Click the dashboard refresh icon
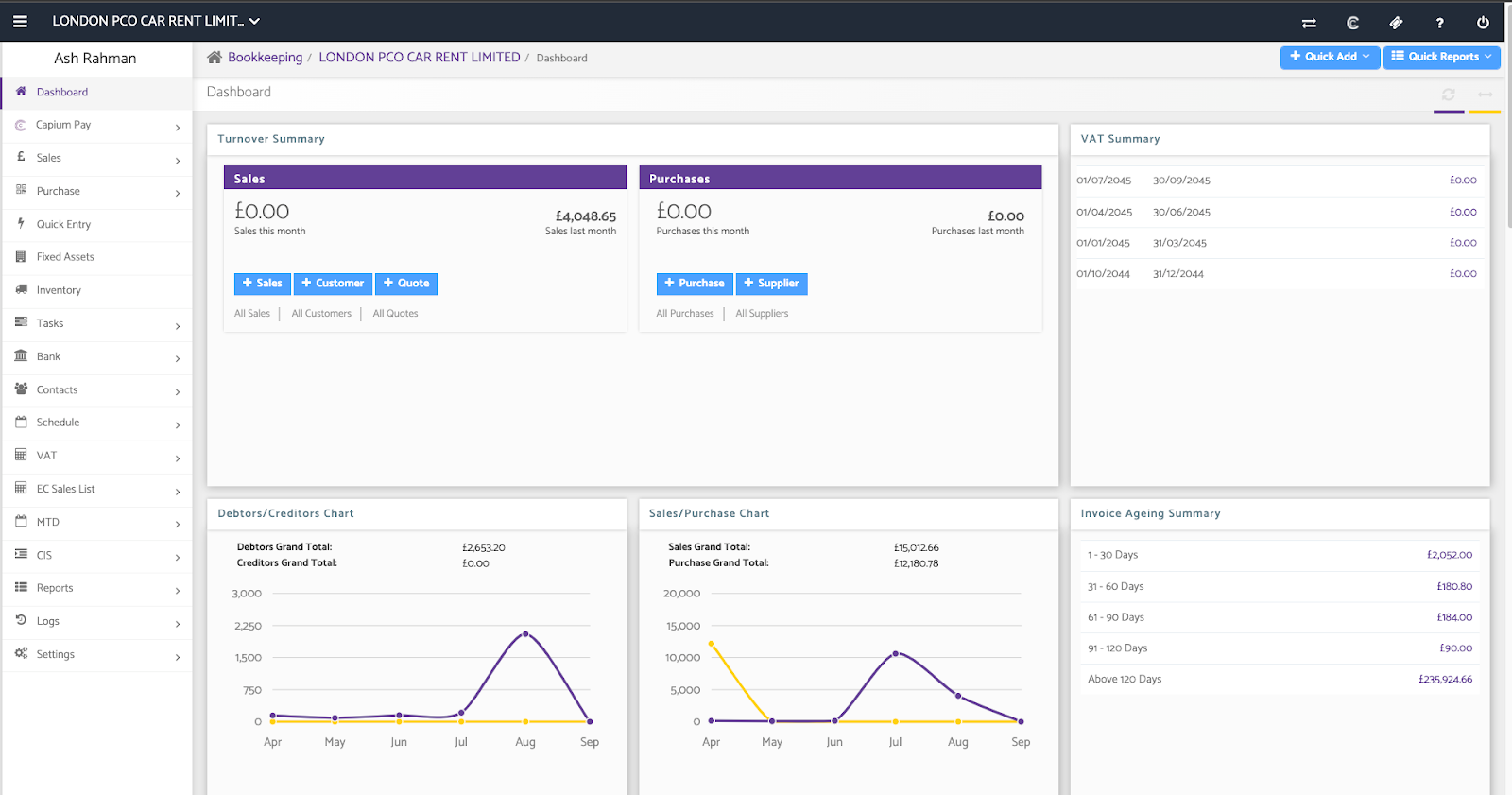 pos(1449,95)
